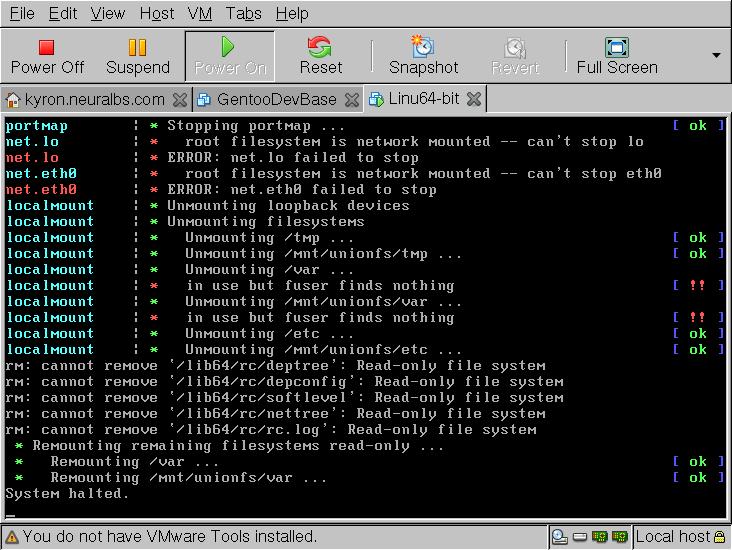Click the Power Off toolbar button

(47, 56)
